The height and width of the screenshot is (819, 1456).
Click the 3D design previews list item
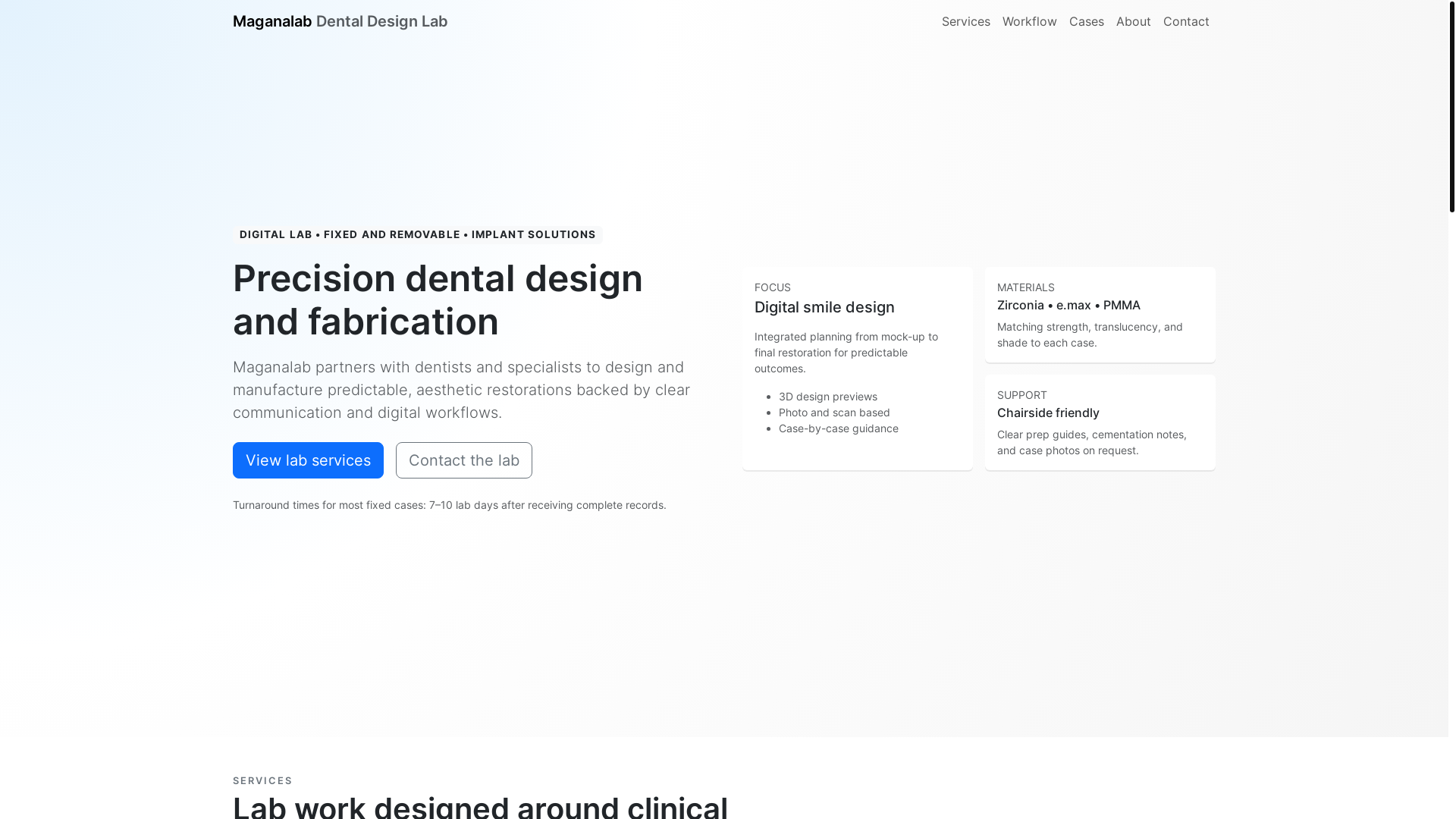click(x=828, y=397)
